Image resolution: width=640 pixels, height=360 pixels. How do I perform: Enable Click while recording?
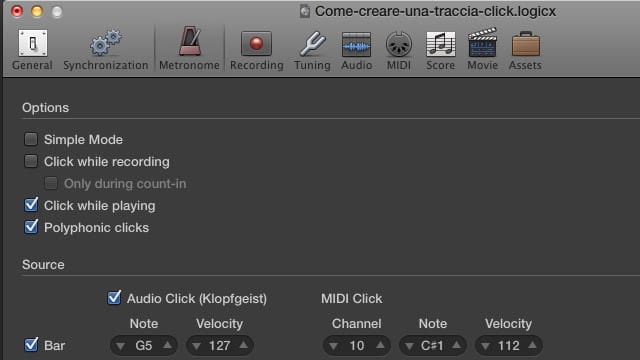(x=31, y=161)
